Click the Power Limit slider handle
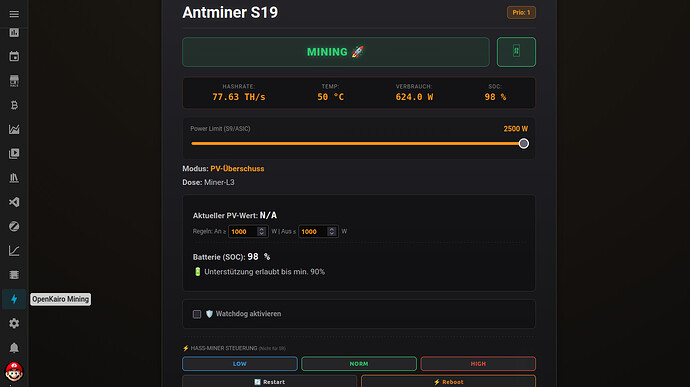Viewport: 690px width, 387px height. 523,144
